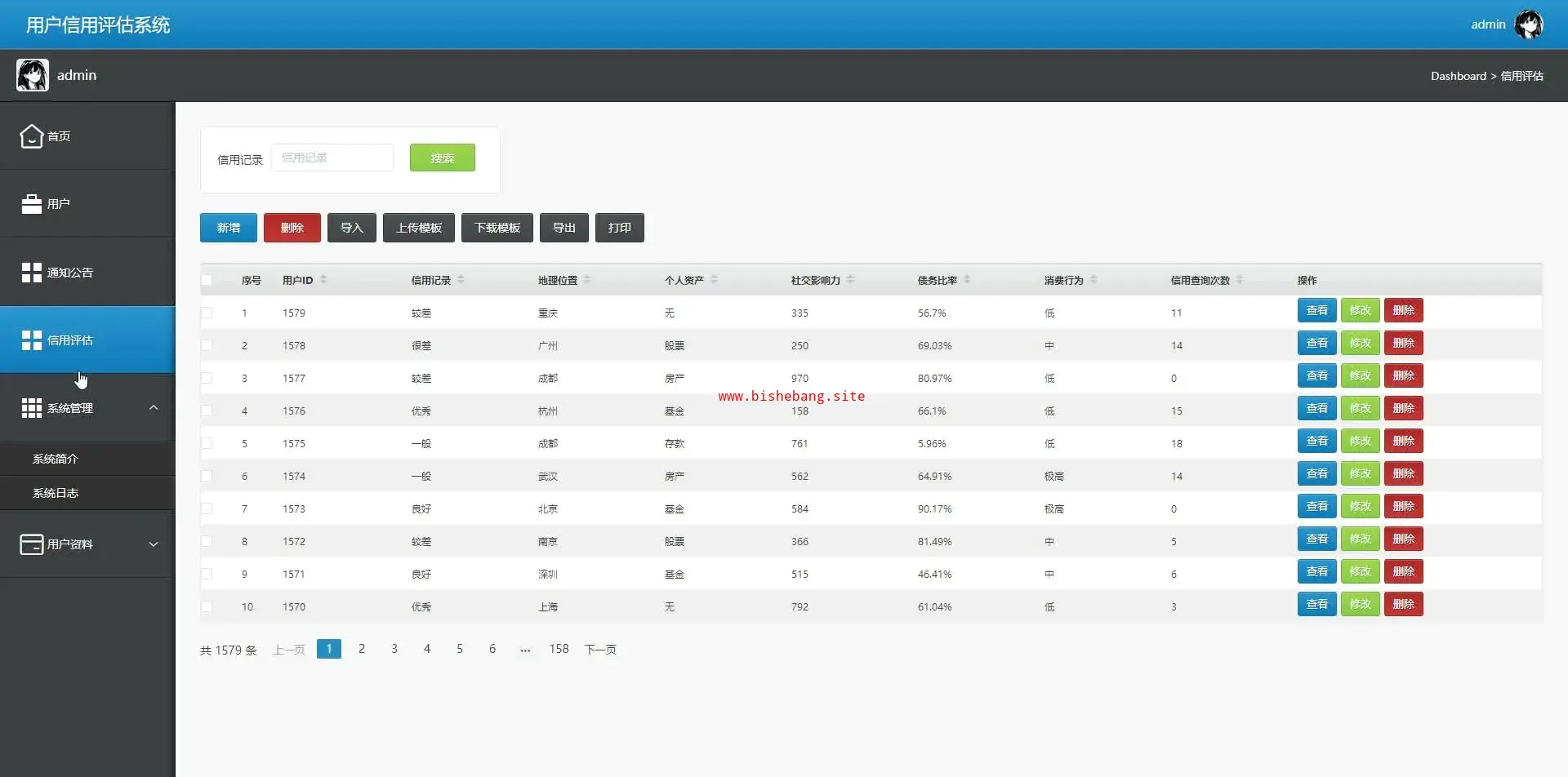Delete the record for user 1571
The width and height of the screenshot is (1568, 777).
click(1404, 571)
